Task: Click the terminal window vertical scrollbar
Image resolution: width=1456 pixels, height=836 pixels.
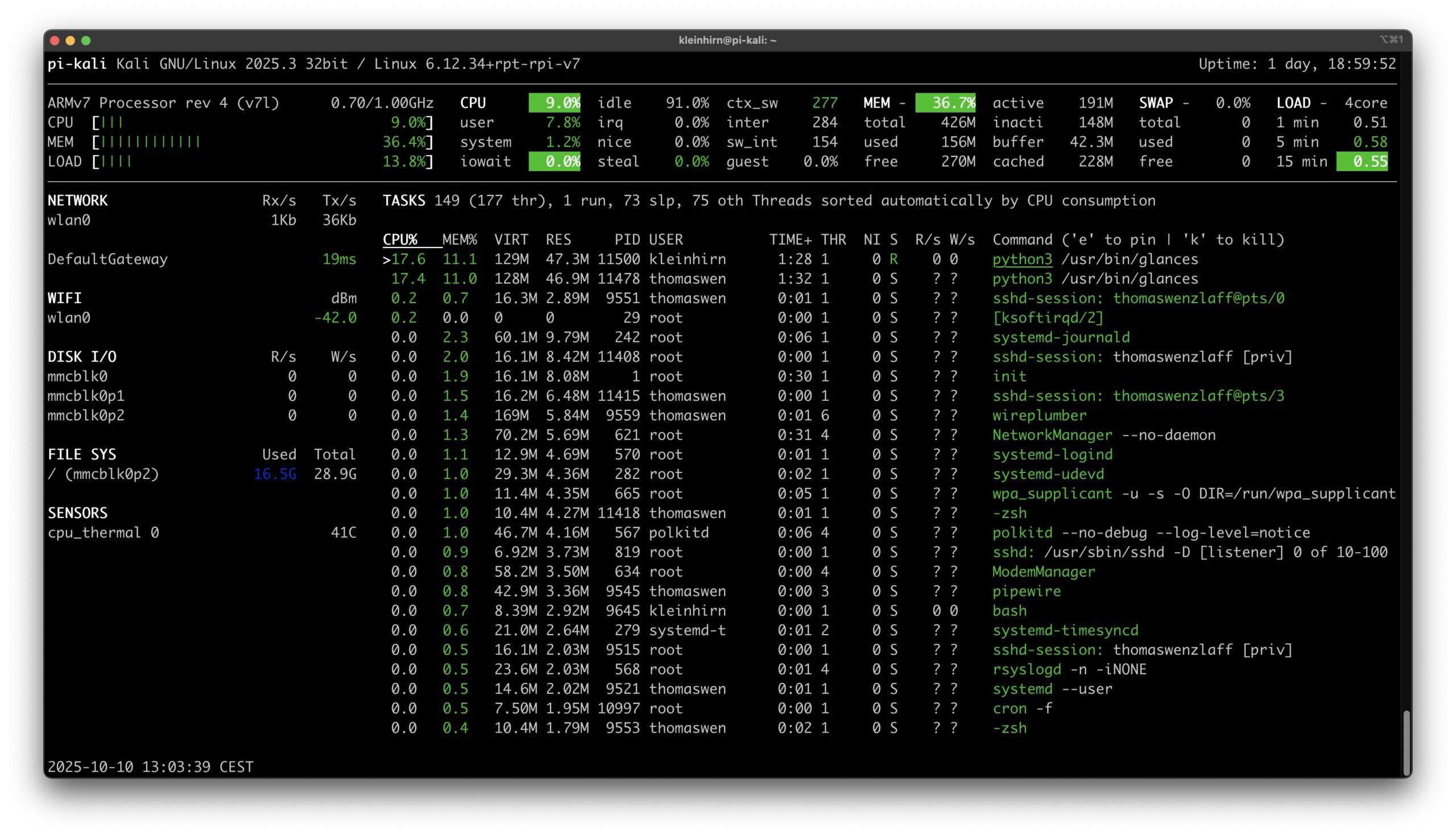Action: coord(1406,743)
